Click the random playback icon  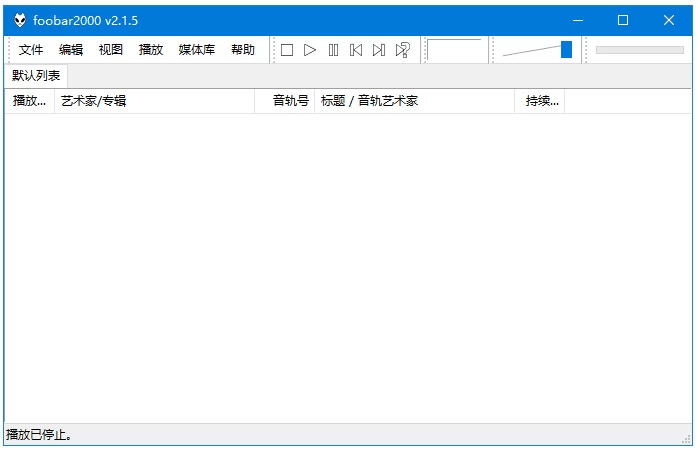[402, 50]
